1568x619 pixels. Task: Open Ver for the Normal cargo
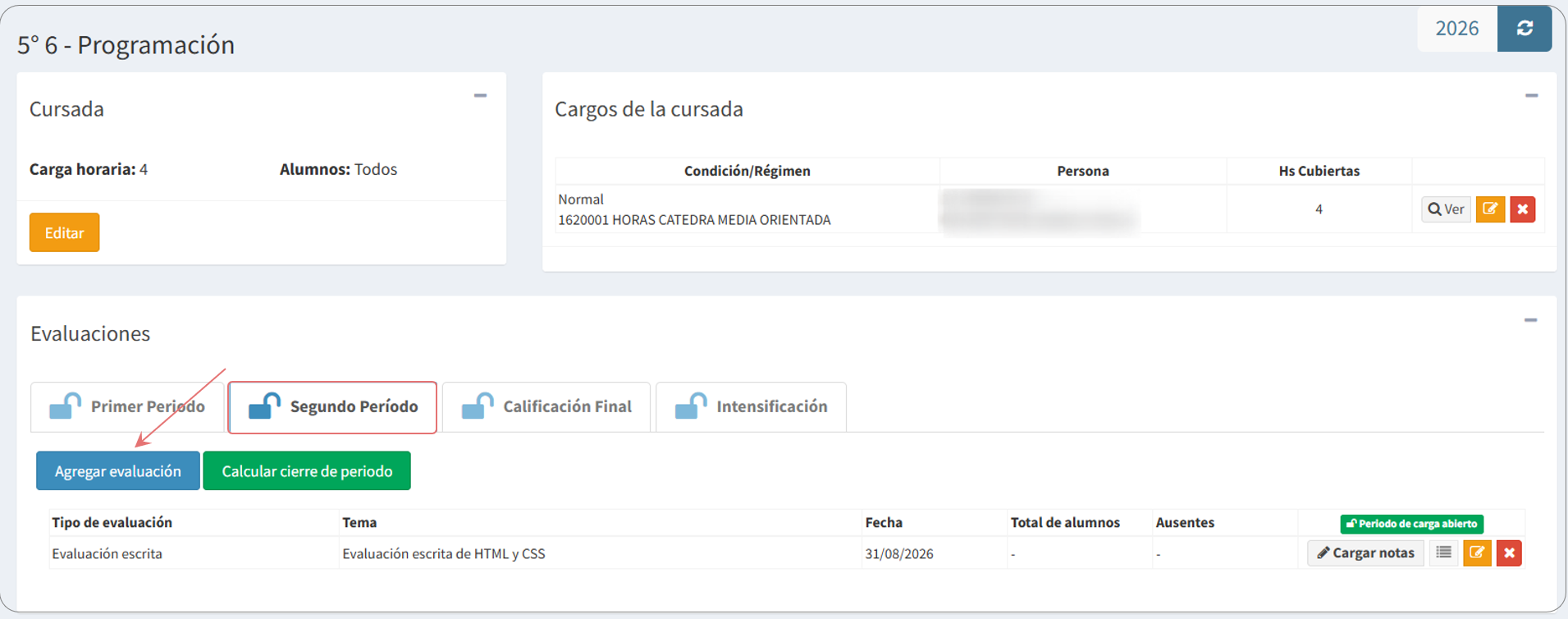pyautogui.click(x=1446, y=209)
